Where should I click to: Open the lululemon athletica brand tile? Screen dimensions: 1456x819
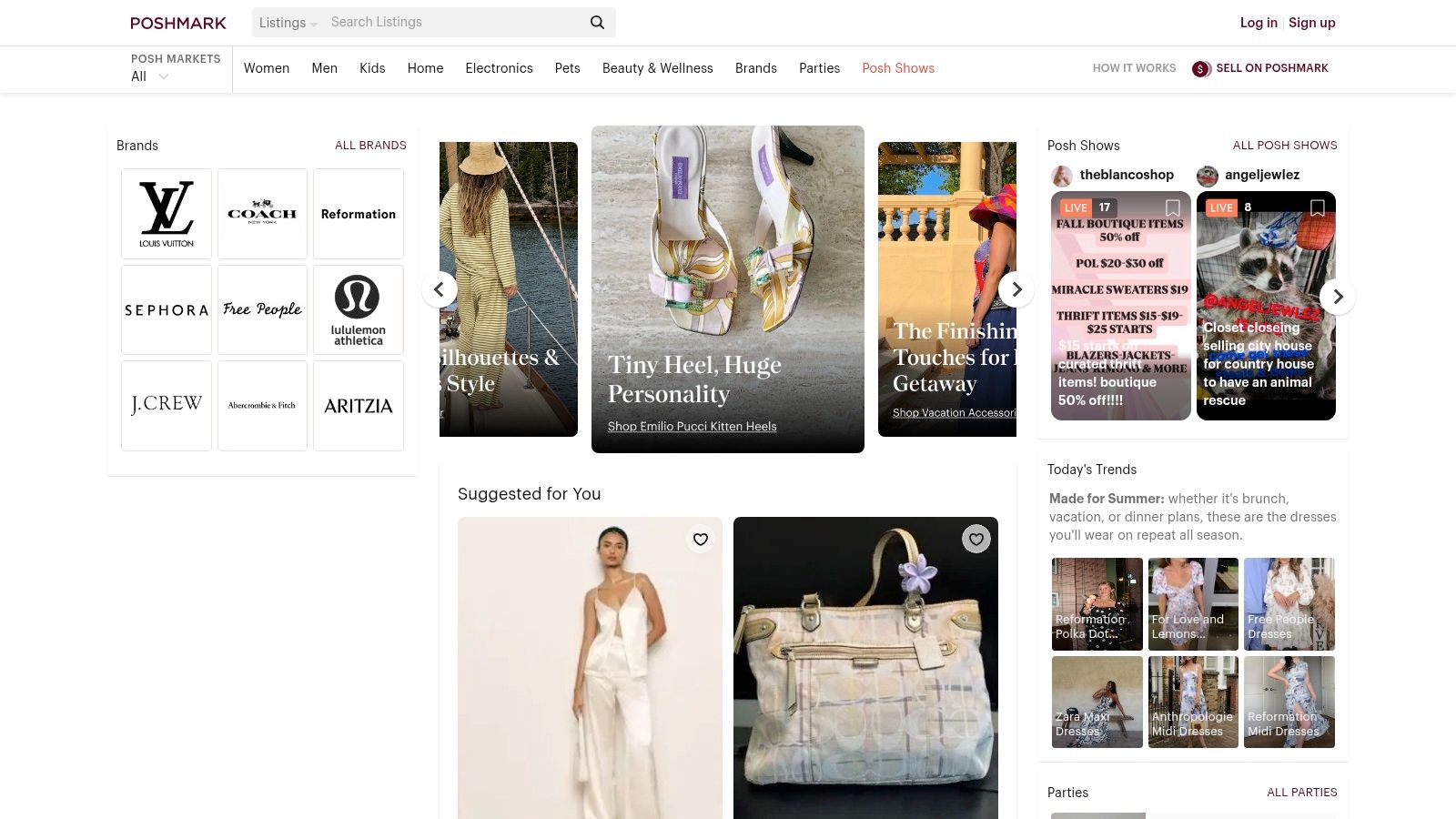pyautogui.click(x=359, y=309)
